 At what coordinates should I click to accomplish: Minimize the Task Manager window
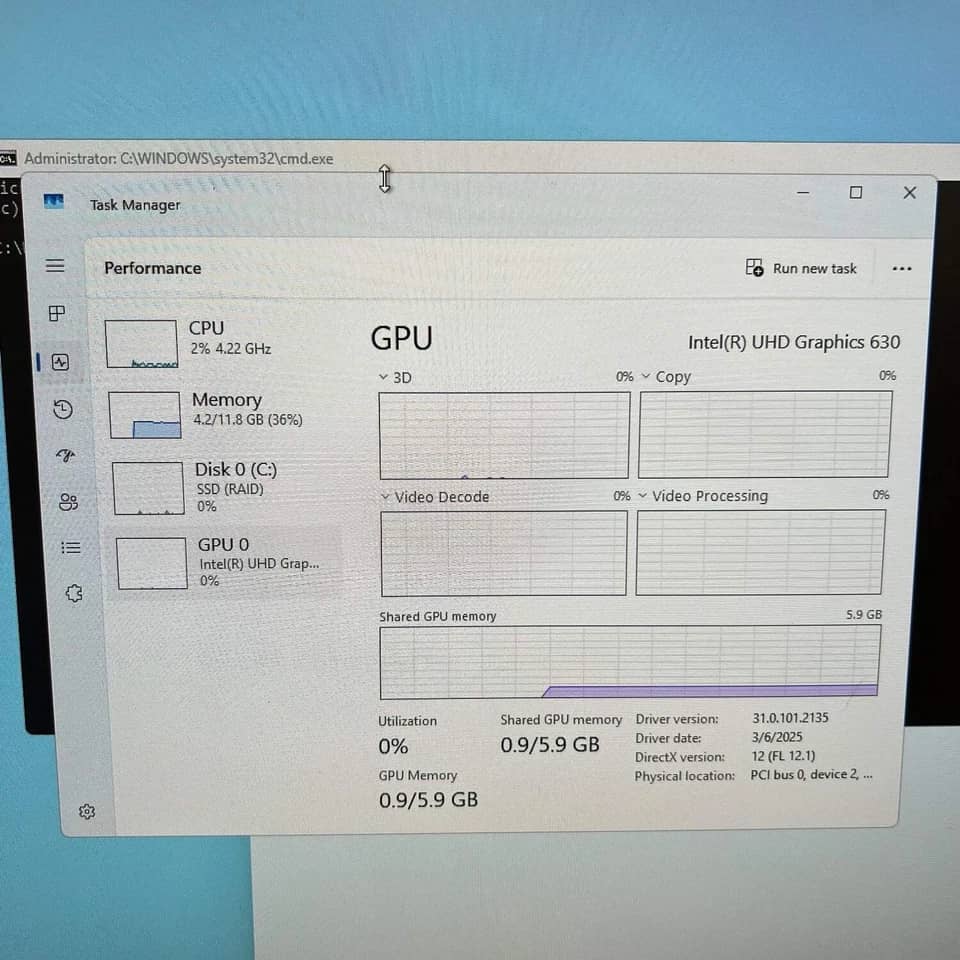803,193
